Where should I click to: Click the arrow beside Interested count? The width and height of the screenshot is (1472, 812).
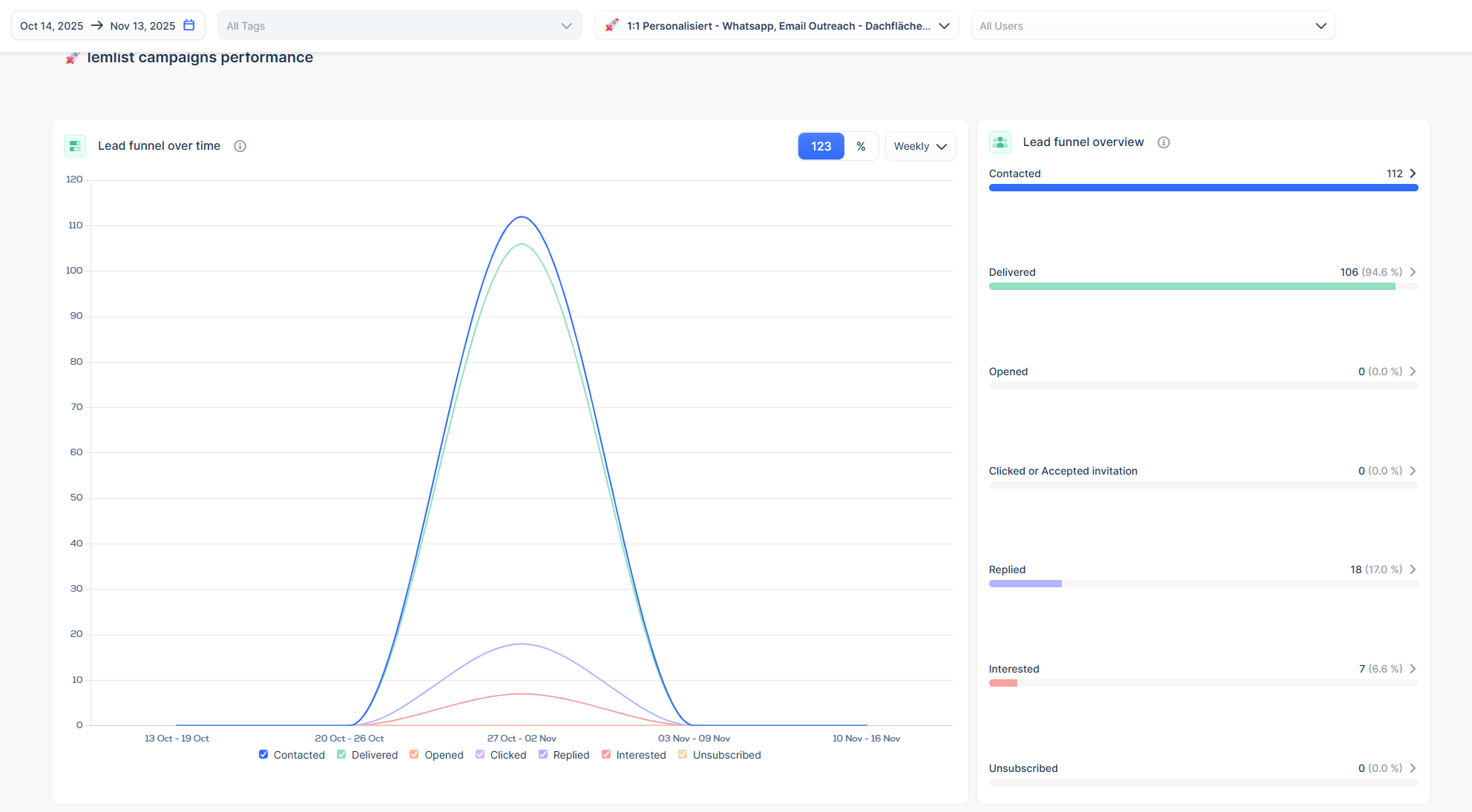point(1413,668)
